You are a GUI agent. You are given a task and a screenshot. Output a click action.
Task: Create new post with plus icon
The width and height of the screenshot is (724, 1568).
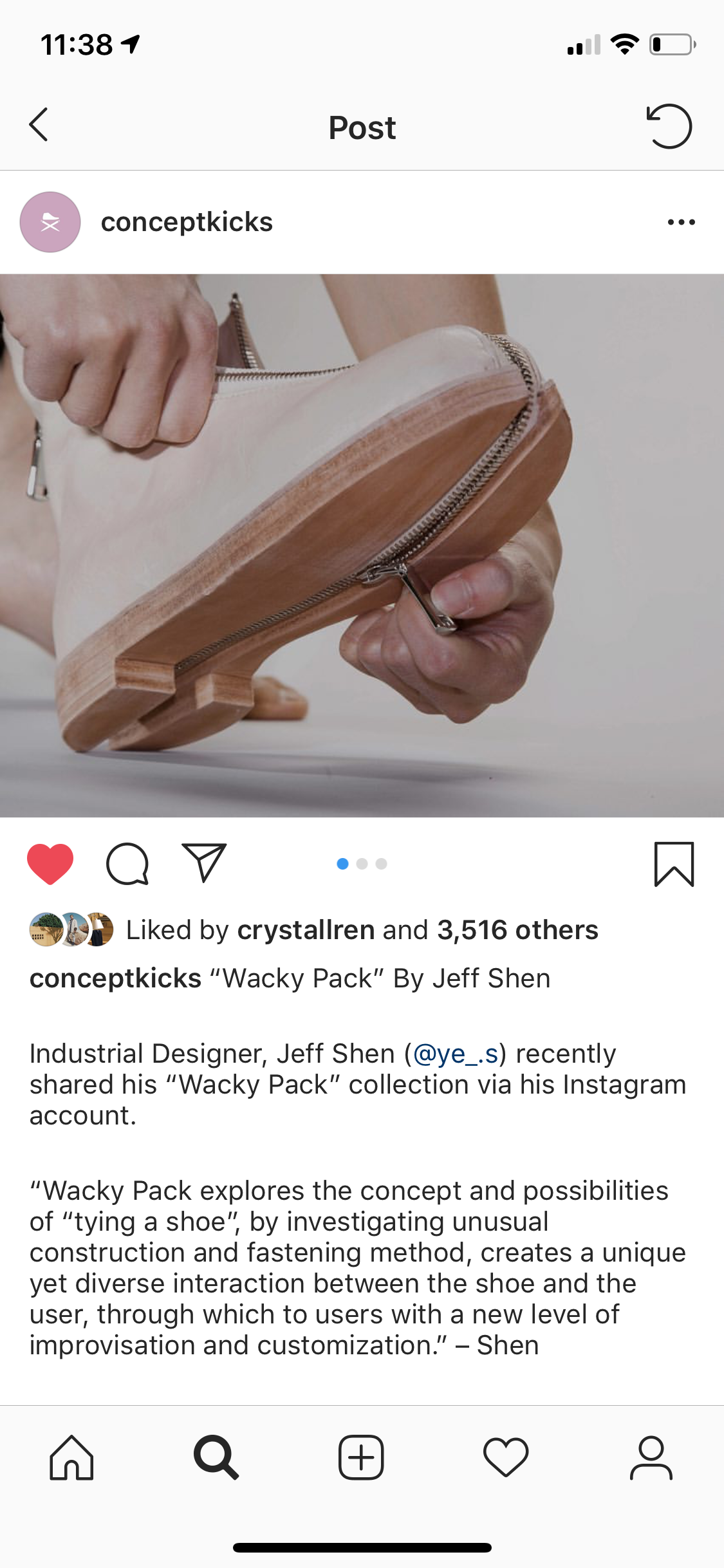point(361,1458)
